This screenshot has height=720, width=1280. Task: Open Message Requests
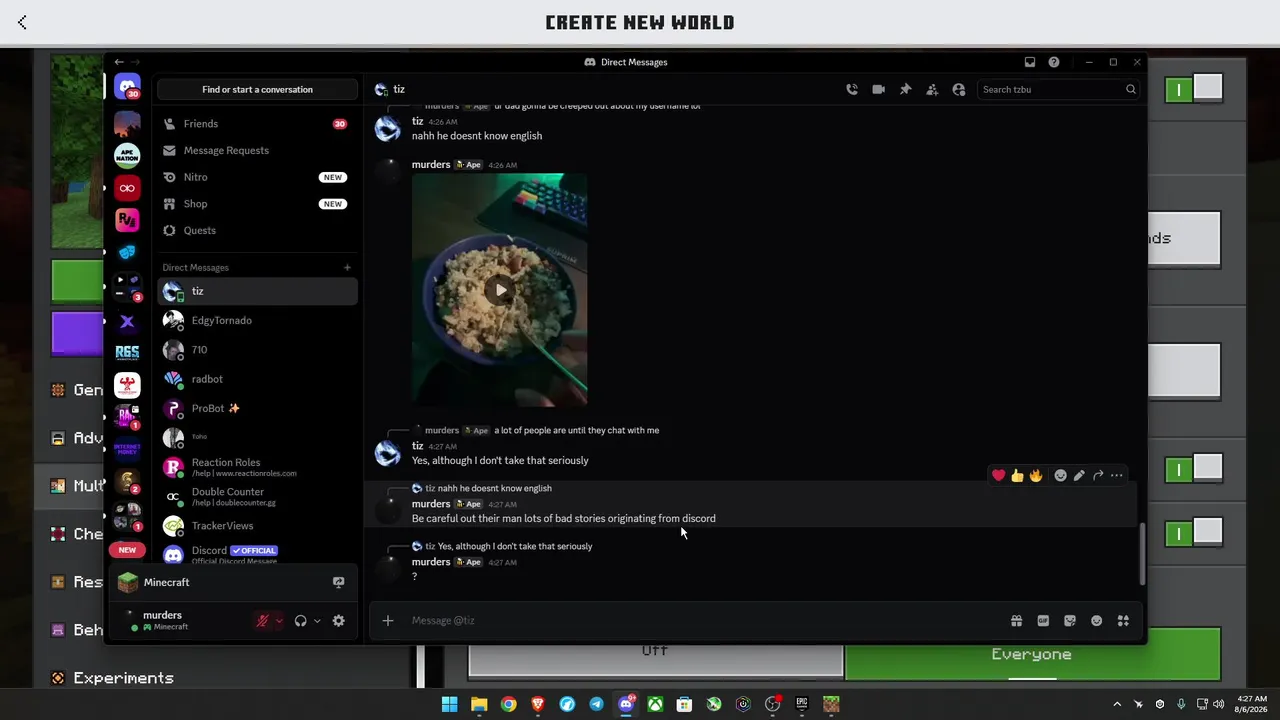tap(257, 150)
